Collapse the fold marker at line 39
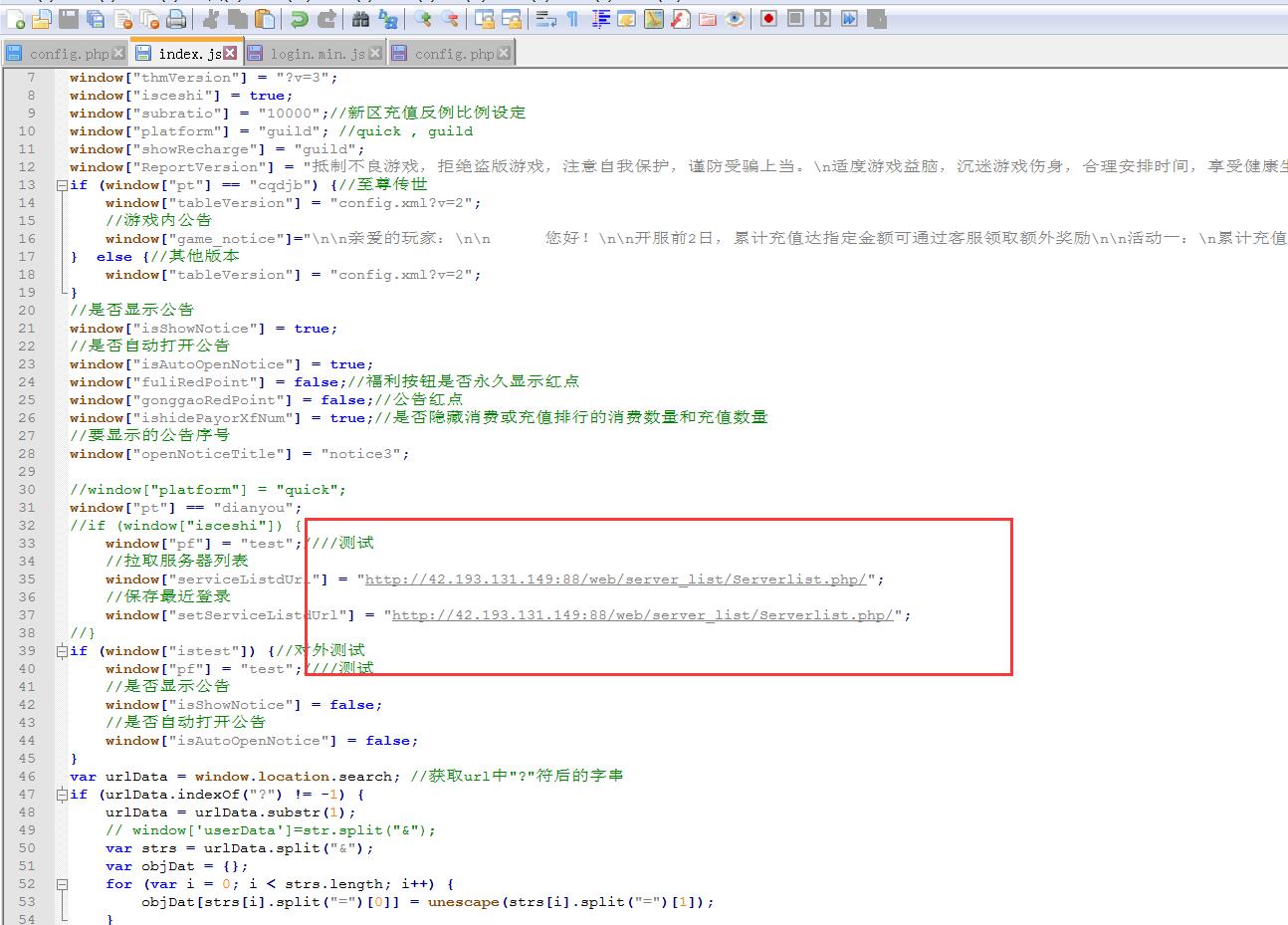Viewport: 1288px width, 925px height. tap(62, 651)
